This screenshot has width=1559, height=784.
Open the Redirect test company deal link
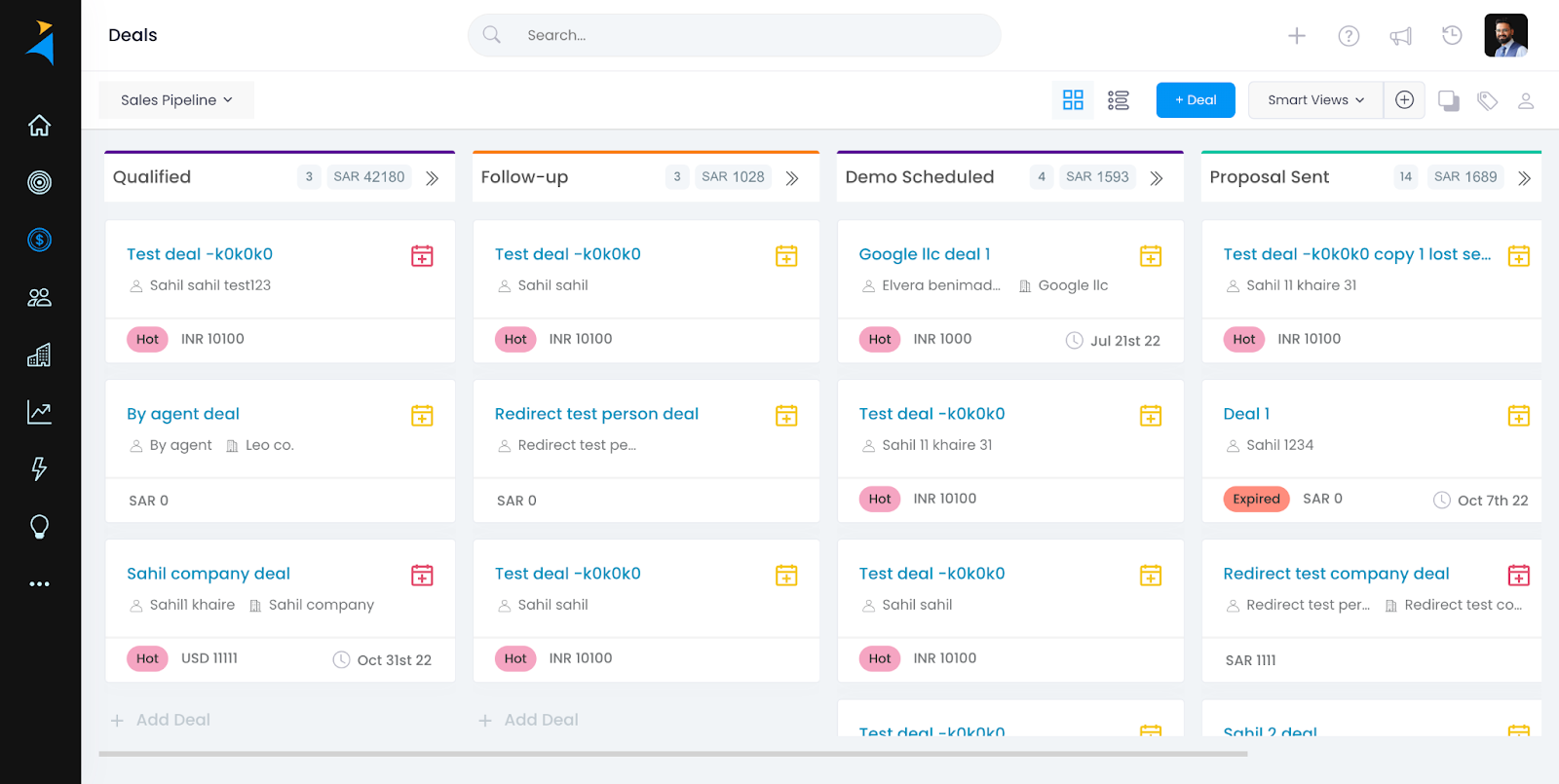(x=1336, y=574)
